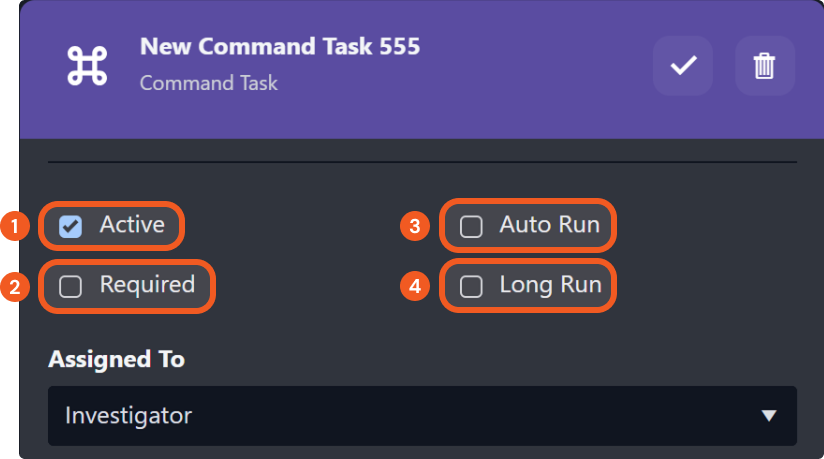Image resolution: width=824 pixels, height=459 pixels.
Task: Uncheck the Active checkbox
Action: 70,226
